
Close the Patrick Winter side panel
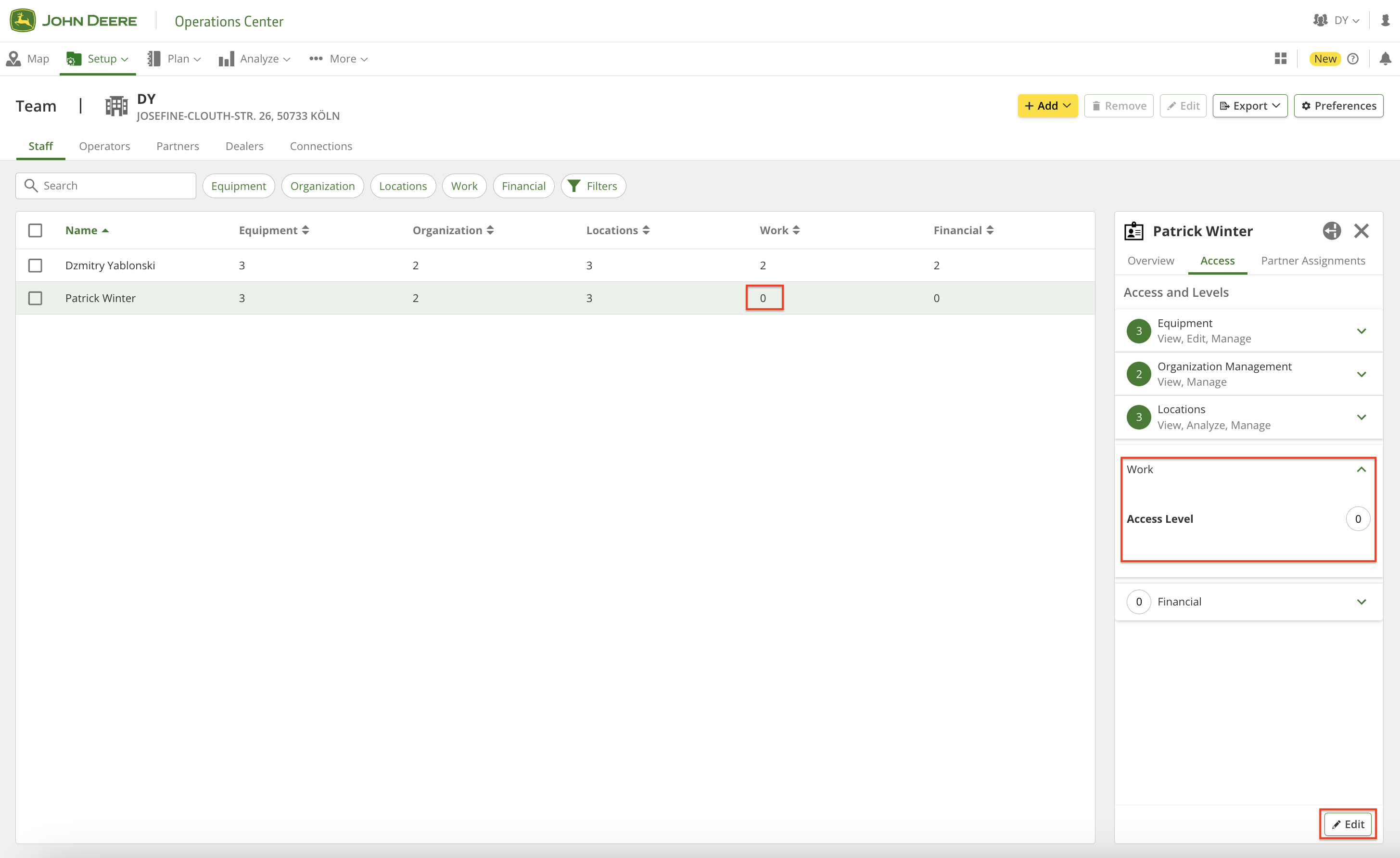coord(1361,230)
